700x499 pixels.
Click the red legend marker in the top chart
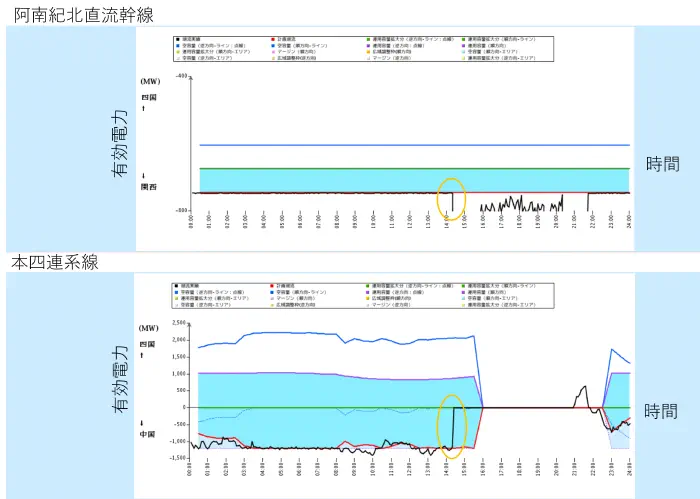coord(273,39)
